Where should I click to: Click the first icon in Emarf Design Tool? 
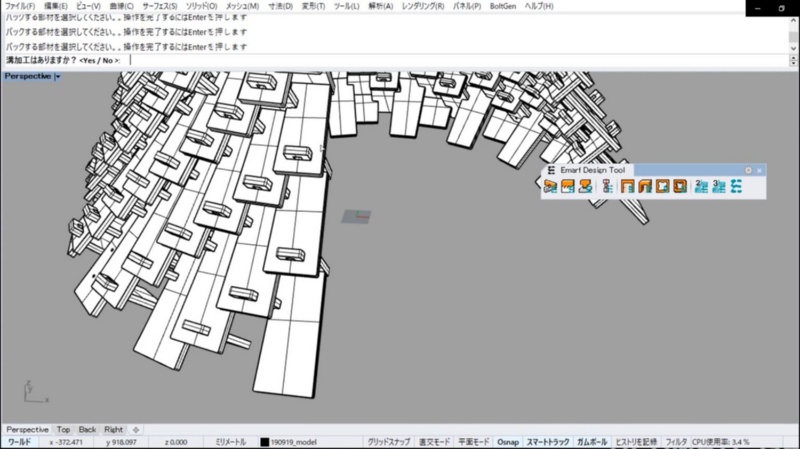(550, 186)
